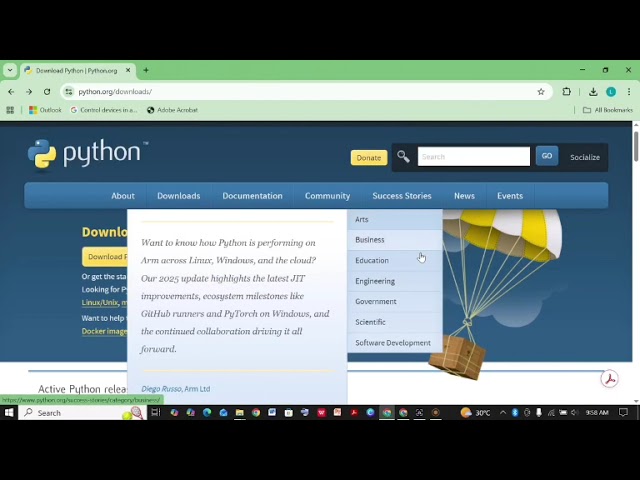Image resolution: width=640 pixels, height=480 pixels.
Task: Click the Windows taskbar Search box
Action: pyautogui.click(x=83, y=413)
